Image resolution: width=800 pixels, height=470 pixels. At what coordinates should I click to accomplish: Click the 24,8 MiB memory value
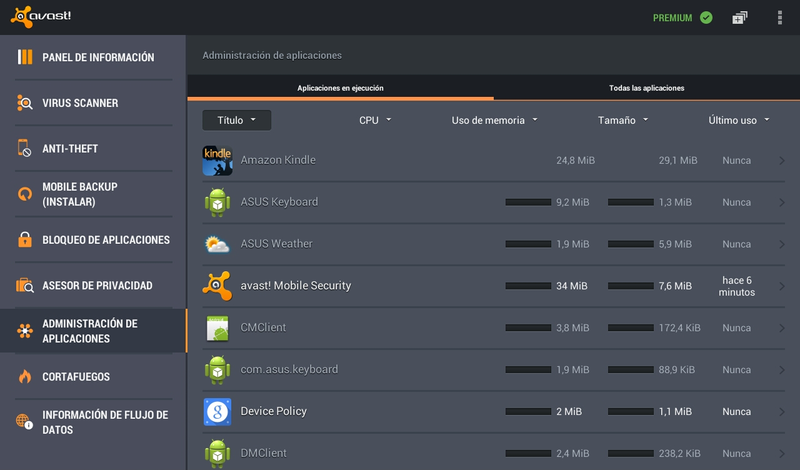click(576, 160)
